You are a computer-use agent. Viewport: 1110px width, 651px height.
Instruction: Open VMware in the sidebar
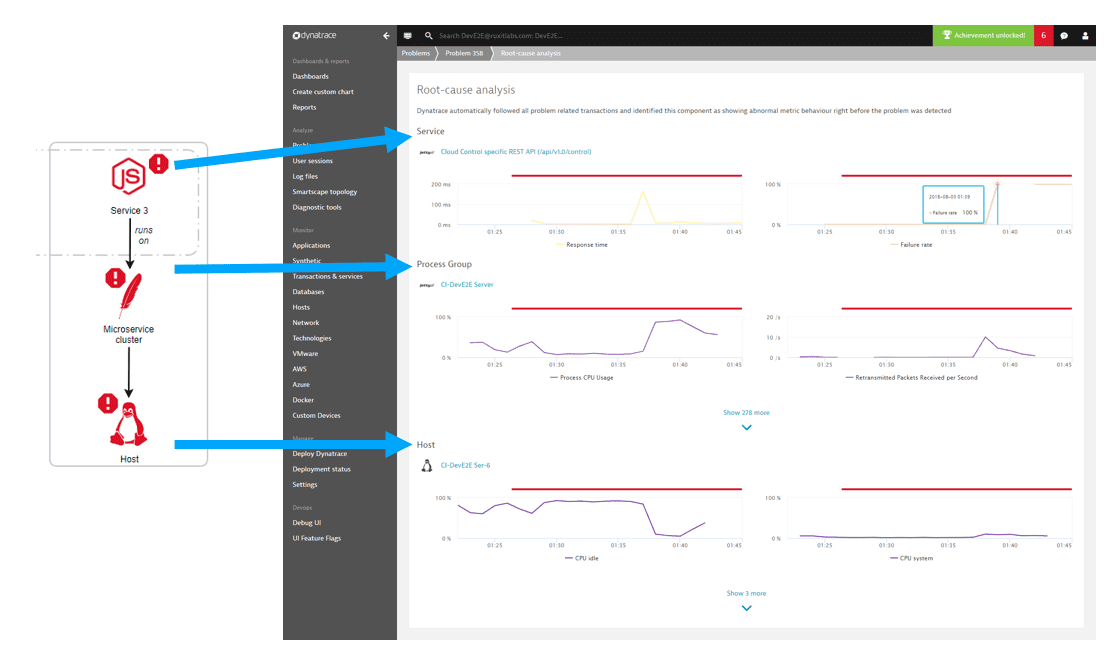306,354
